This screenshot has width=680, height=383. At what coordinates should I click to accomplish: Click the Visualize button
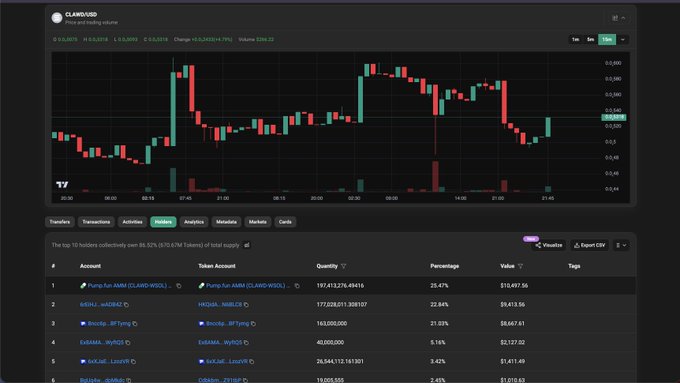point(549,246)
